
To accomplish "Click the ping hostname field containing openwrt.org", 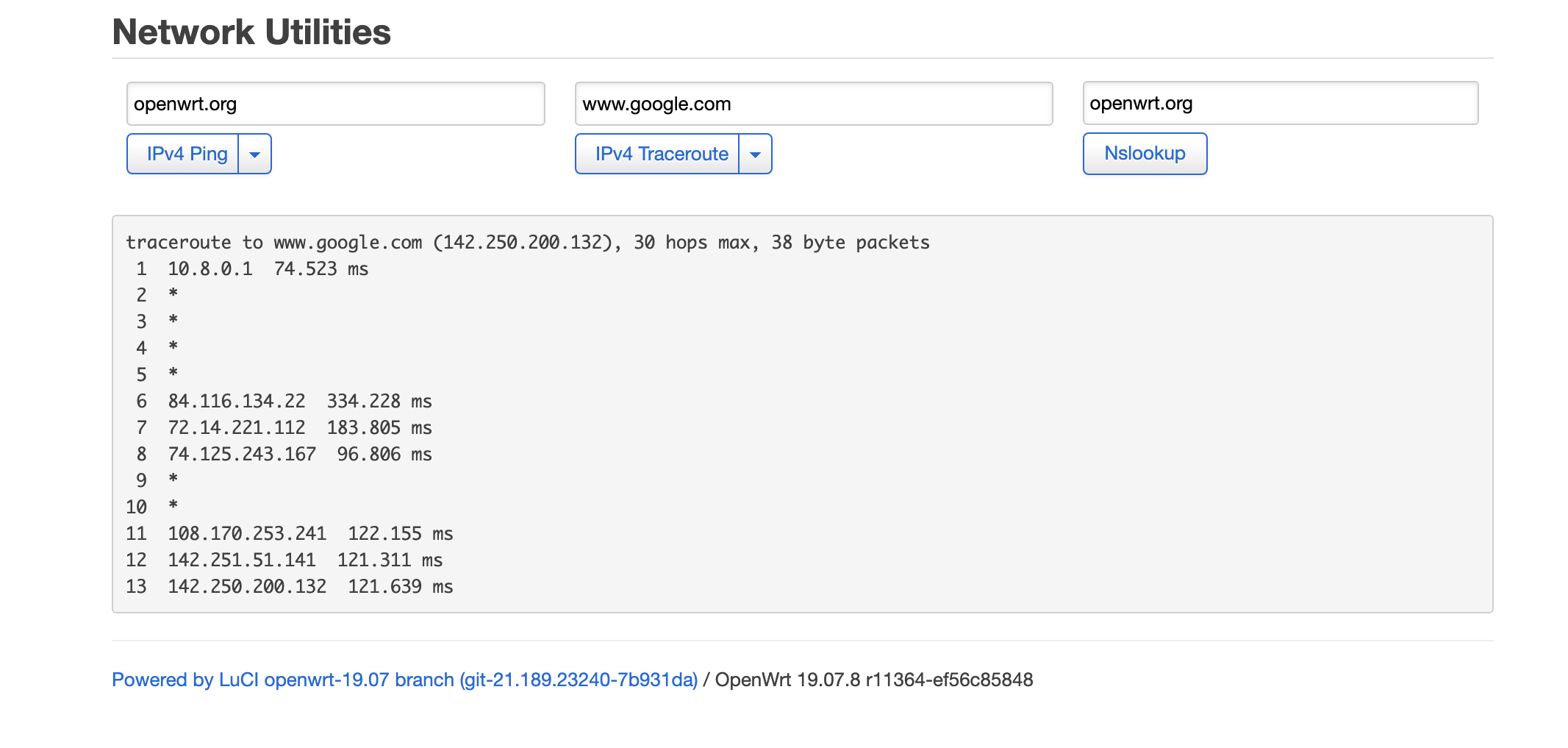I will pyautogui.click(x=335, y=104).
